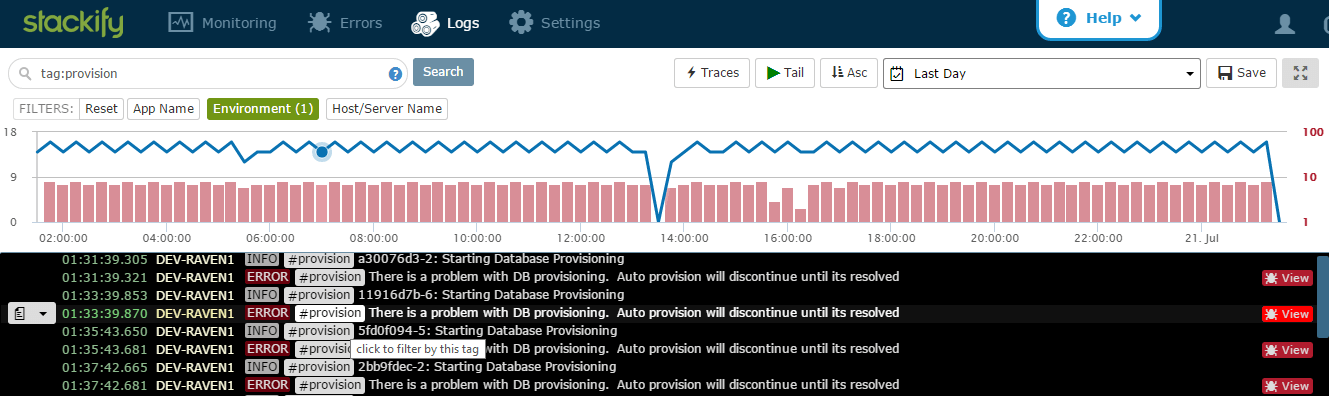This screenshot has height=396, width=1329.
Task: Save the current log search
Action: point(1242,73)
